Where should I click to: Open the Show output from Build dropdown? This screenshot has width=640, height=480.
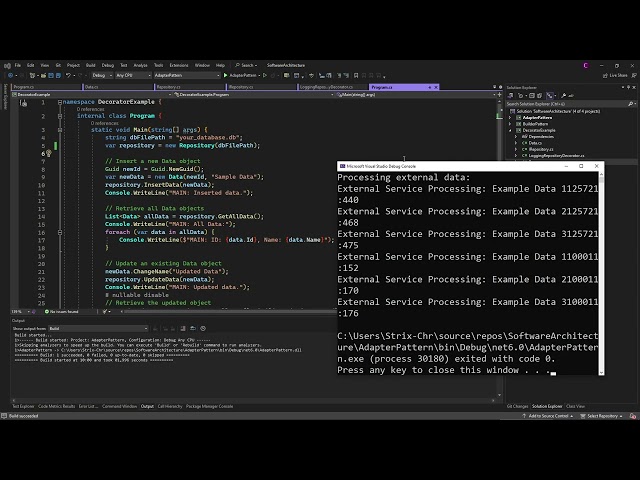98,329
